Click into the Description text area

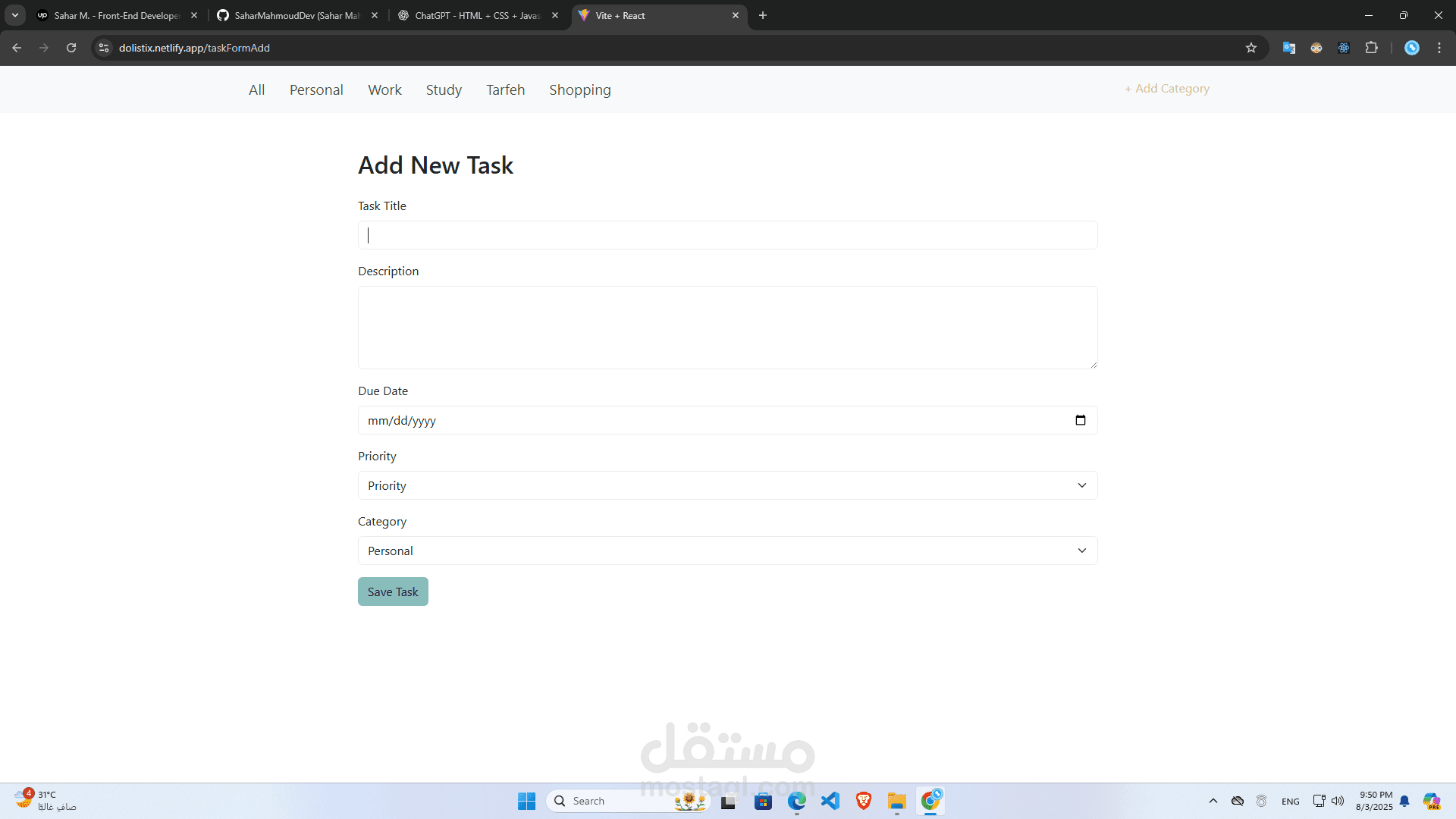tap(727, 328)
